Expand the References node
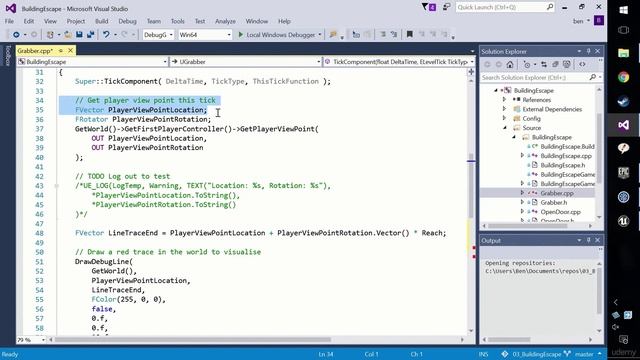Screen dimensions: 640x360 tap(504, 100)
